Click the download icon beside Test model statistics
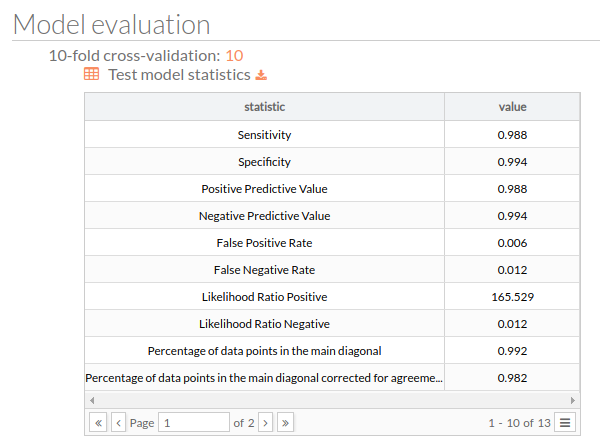600x446 pixels. pos(261,75)
